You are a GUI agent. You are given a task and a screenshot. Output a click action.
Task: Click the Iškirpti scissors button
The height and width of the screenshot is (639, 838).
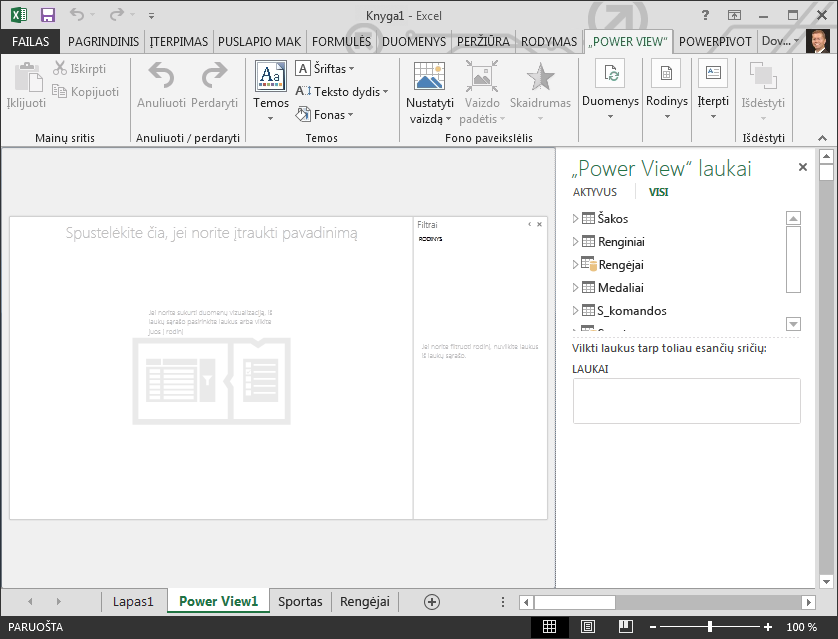click(x=80, y=68)
